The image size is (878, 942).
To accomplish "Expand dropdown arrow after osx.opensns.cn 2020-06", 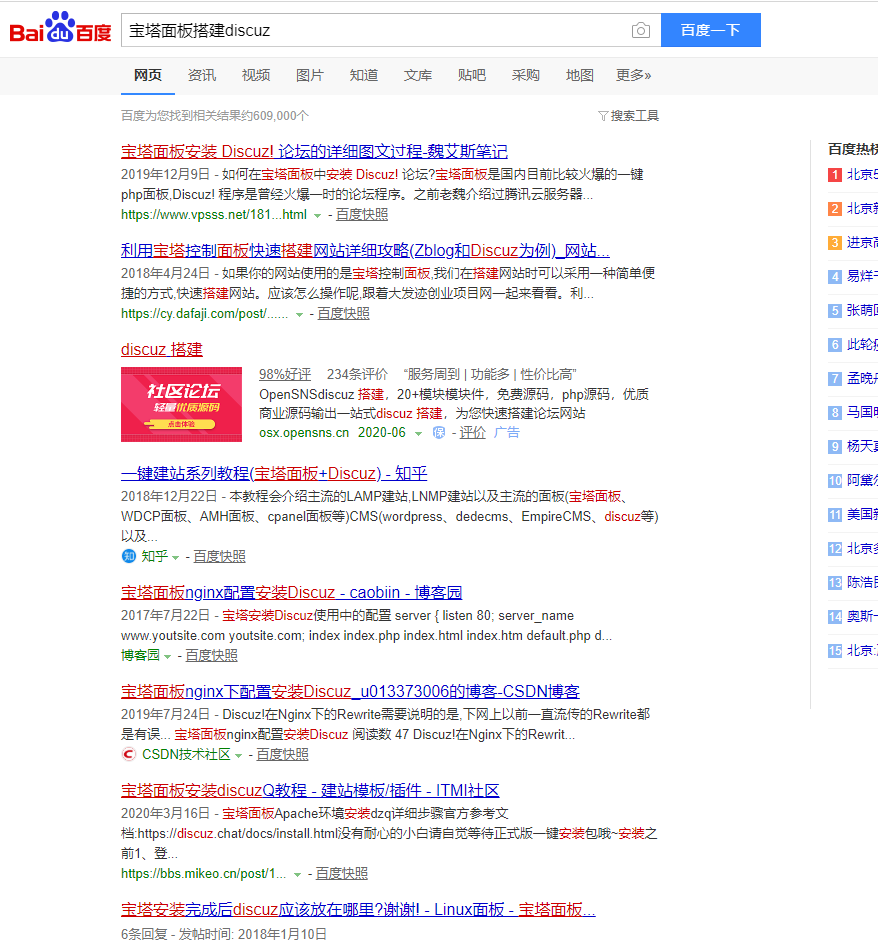I will (x=418, y=434).
